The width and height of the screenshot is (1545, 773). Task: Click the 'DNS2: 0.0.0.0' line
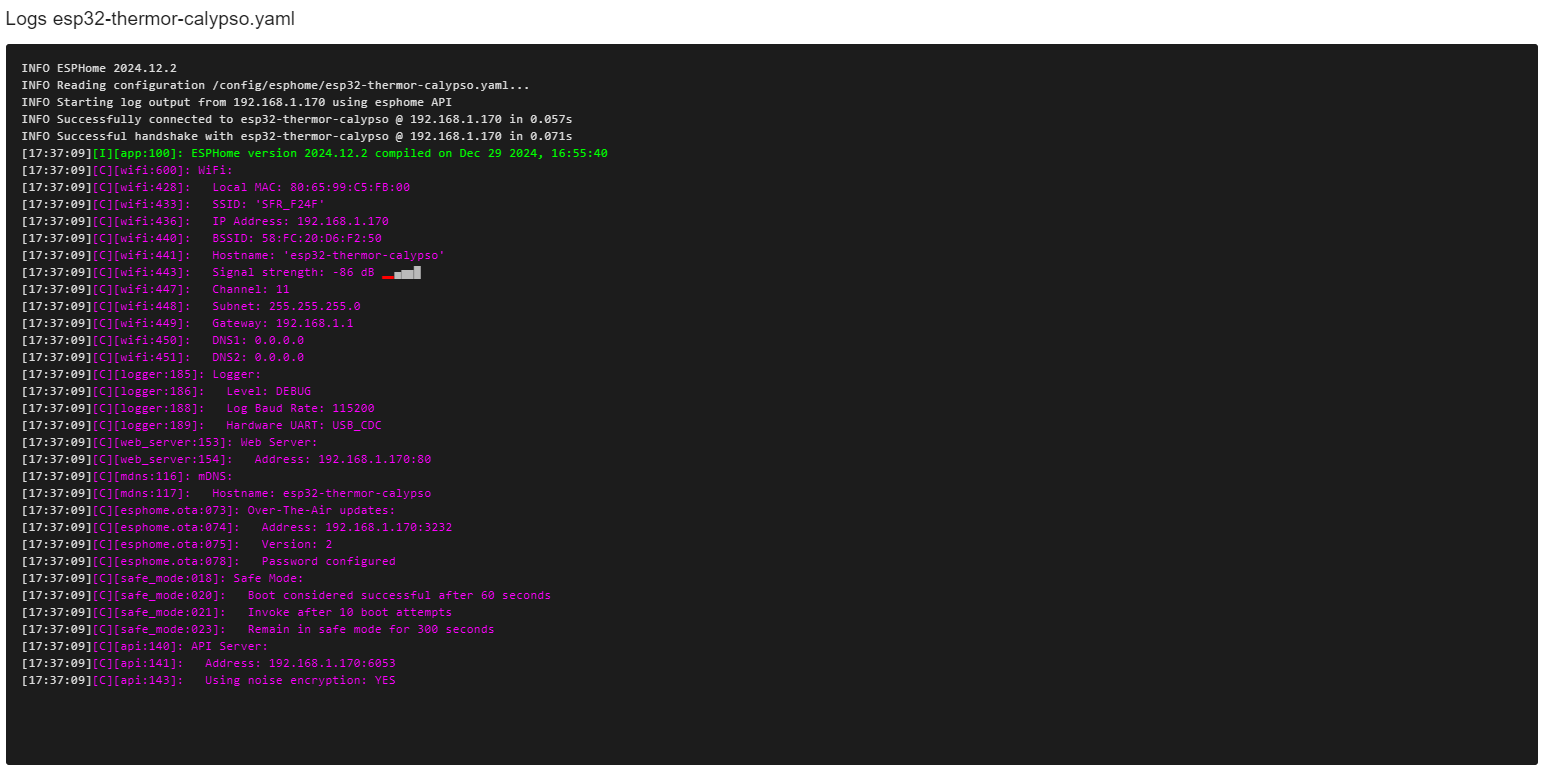click(163, 357)
